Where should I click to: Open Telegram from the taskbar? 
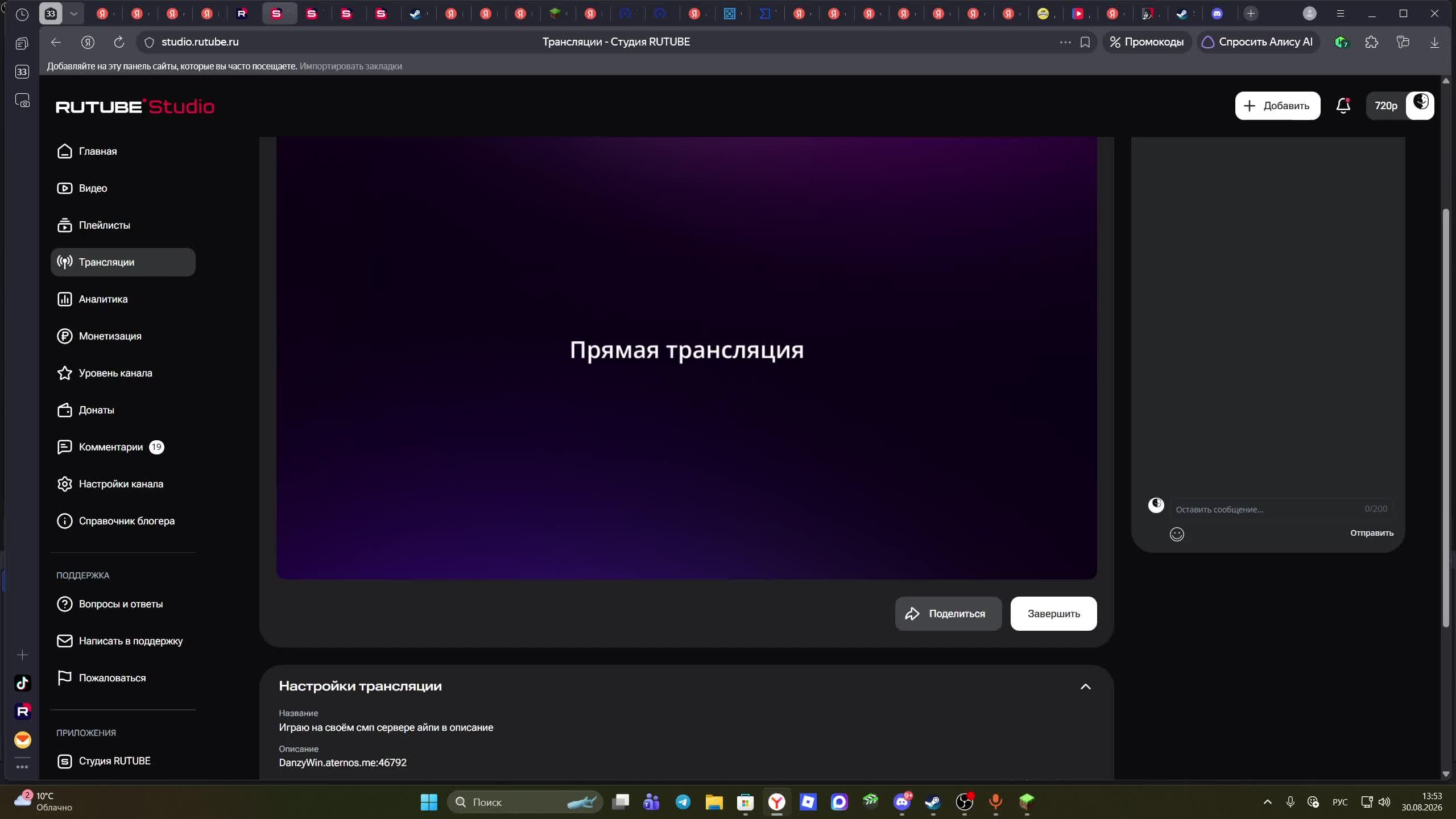pyautogui.click(x=683, y=802)
